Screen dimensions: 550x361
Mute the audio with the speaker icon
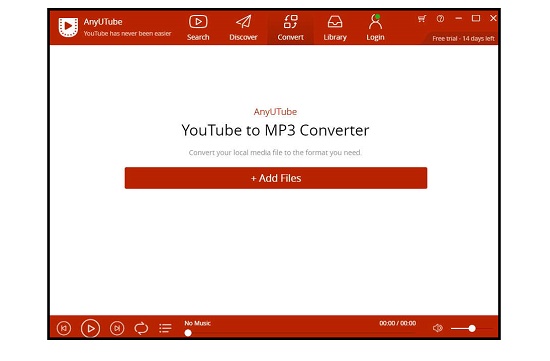pos(437,328)
